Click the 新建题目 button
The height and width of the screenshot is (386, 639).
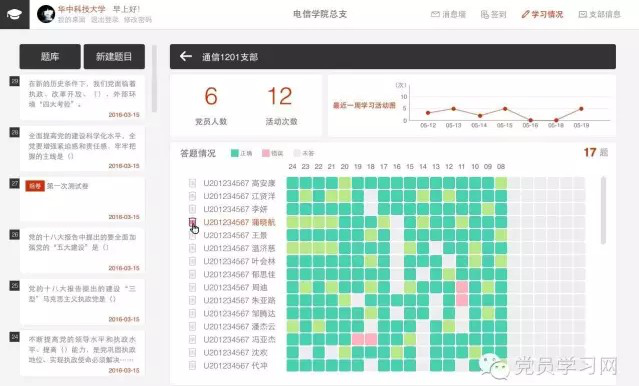114,57
